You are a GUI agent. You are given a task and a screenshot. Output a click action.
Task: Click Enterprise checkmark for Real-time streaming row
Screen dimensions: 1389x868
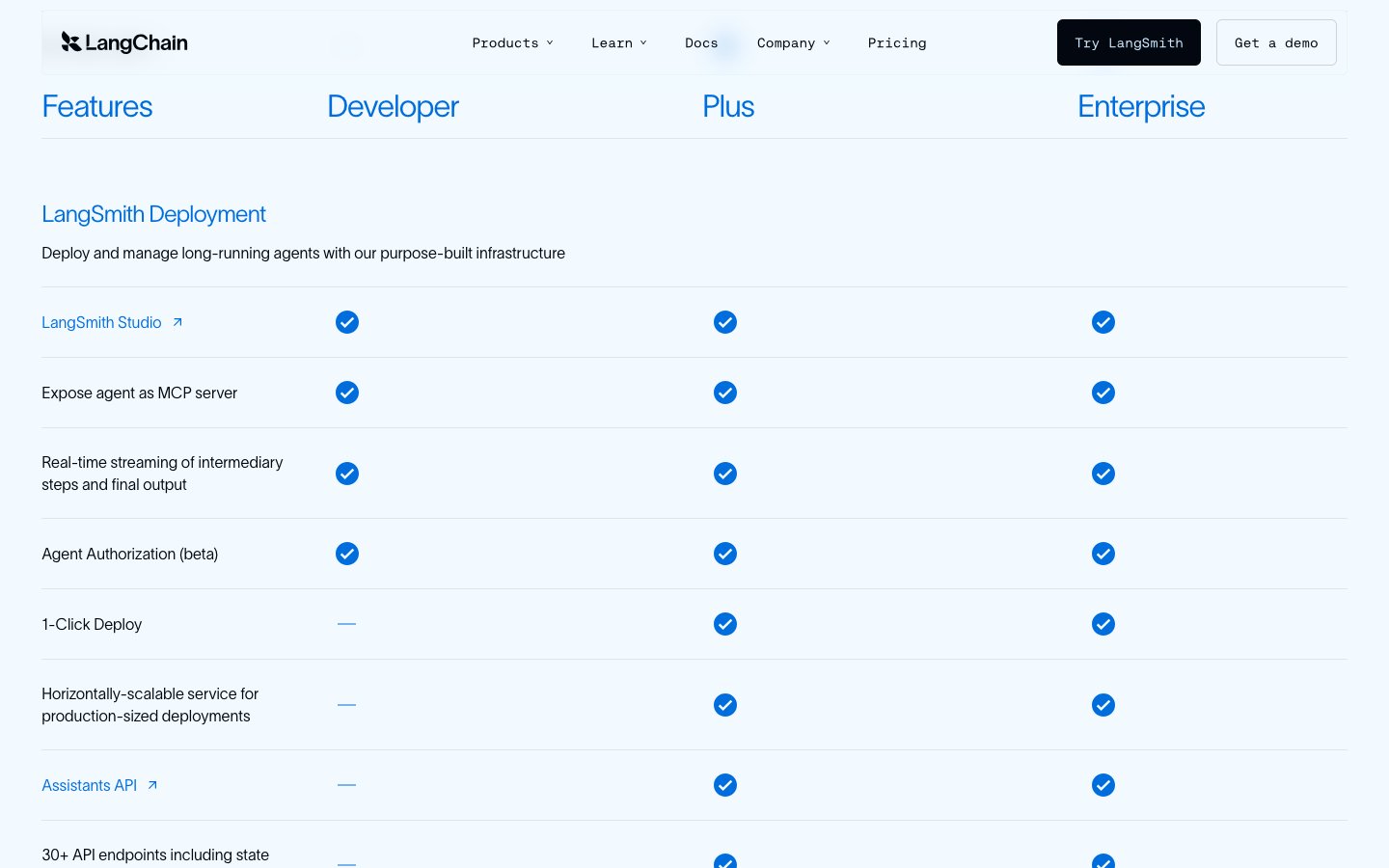coord(1103,474)
